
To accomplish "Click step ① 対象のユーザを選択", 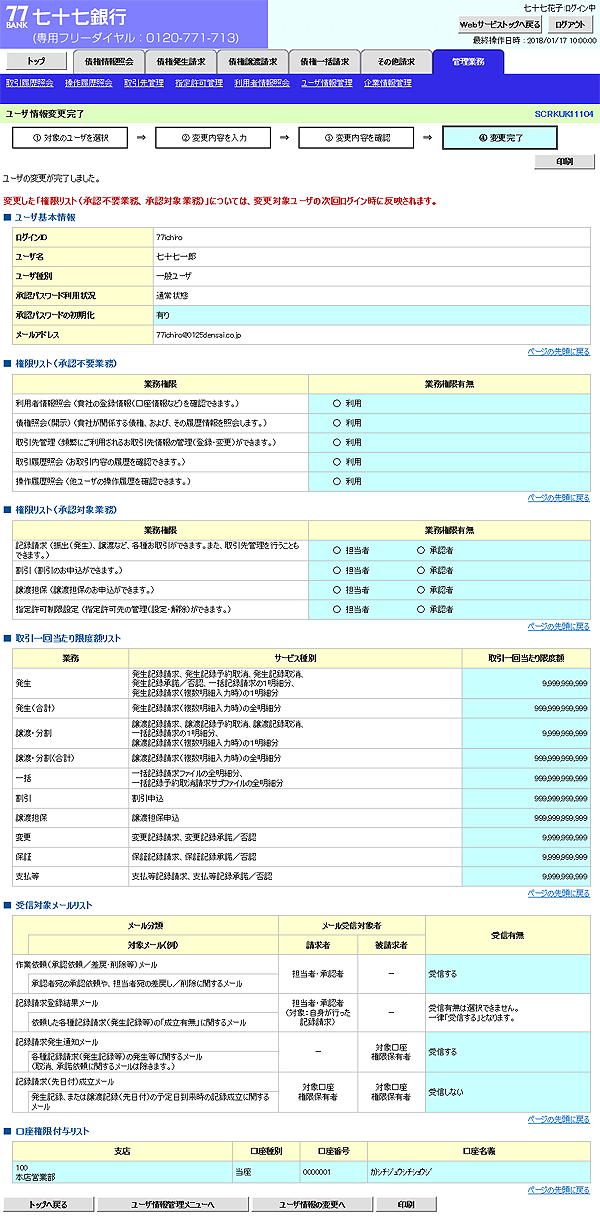I will 69,137.
